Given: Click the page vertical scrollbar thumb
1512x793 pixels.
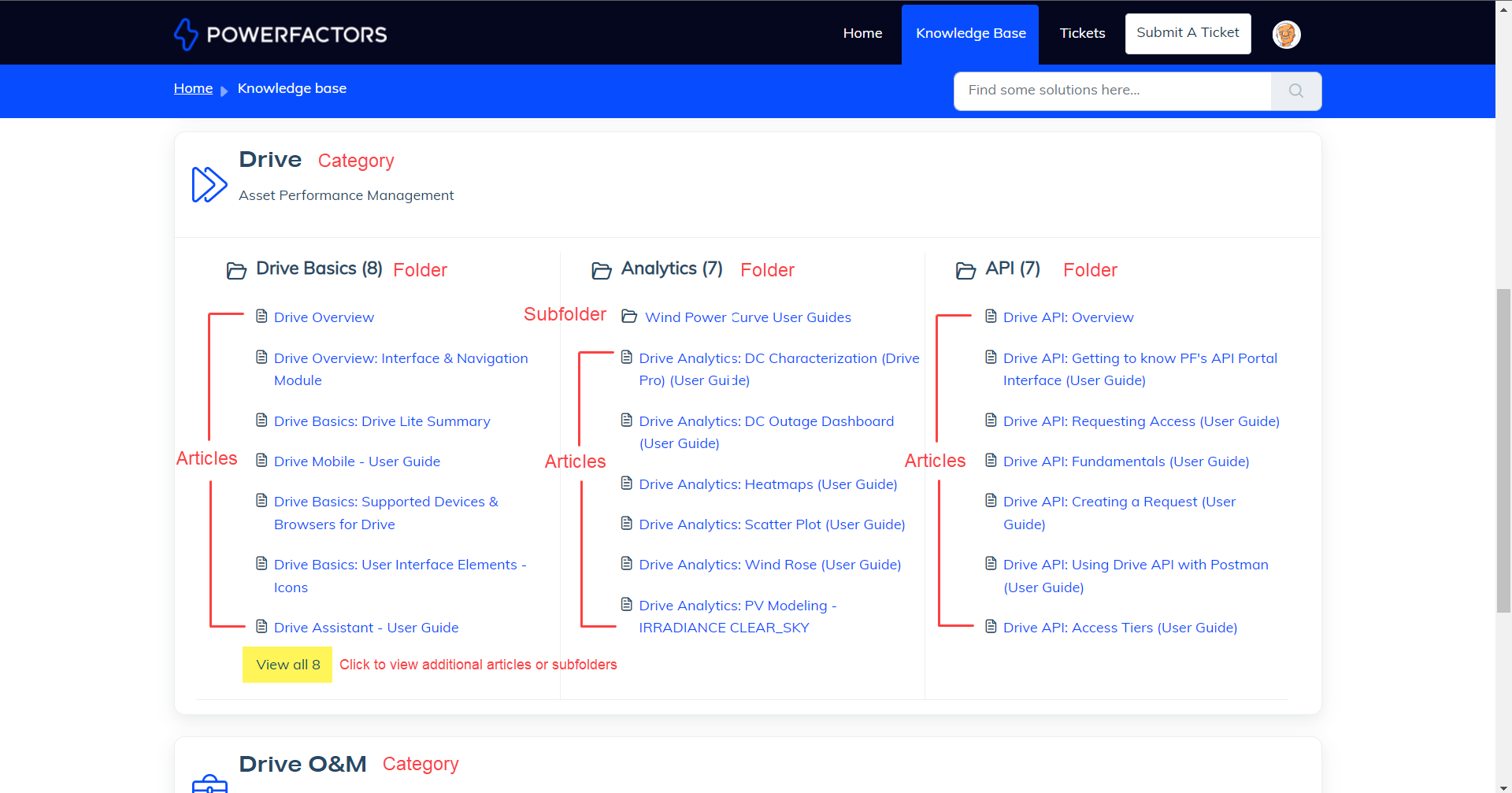Looking at the screenshot, I should [x=1503, y=450].
